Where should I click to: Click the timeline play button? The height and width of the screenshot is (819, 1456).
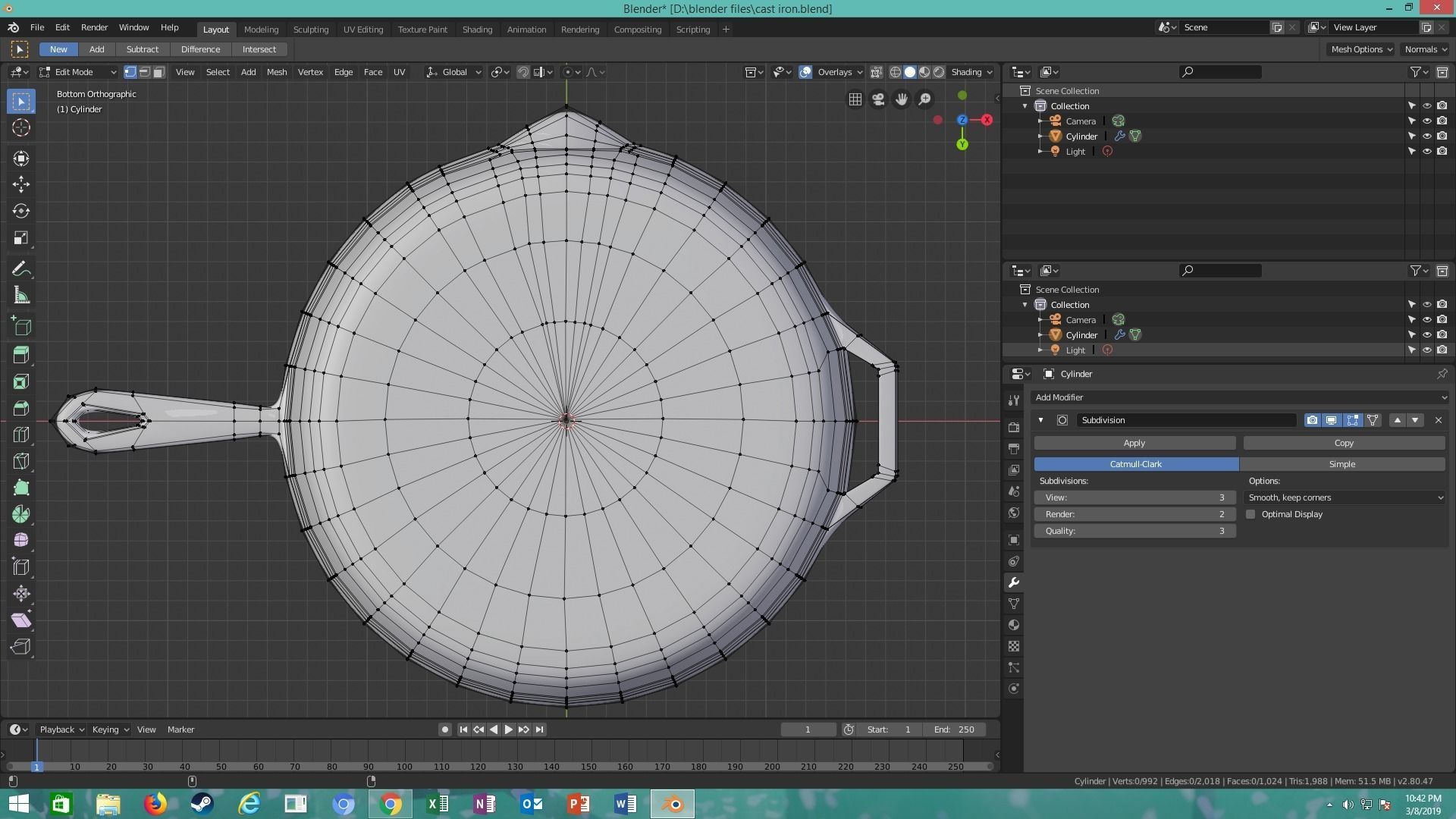[x=509, y=730]
